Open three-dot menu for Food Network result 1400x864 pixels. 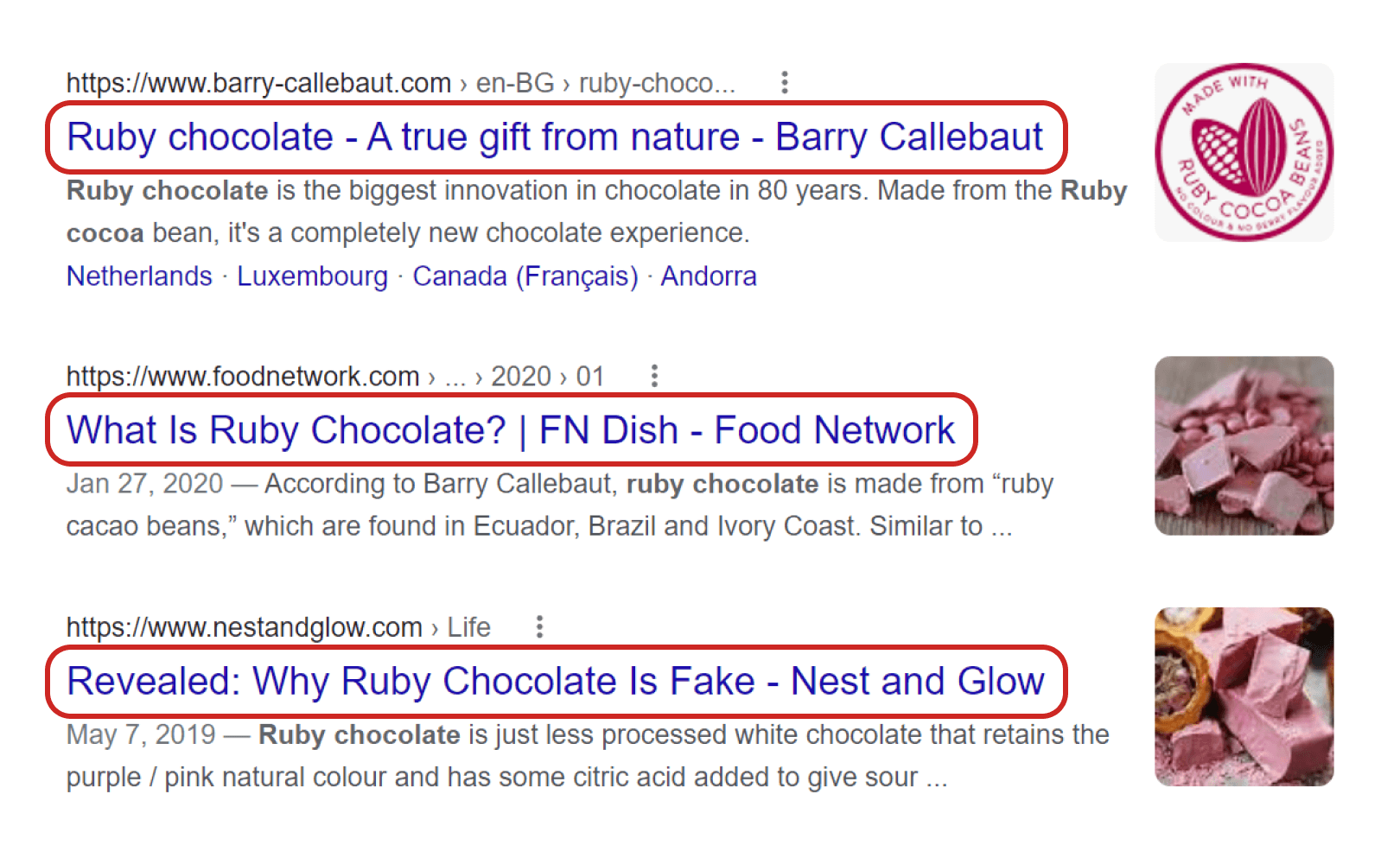point(654,376)
